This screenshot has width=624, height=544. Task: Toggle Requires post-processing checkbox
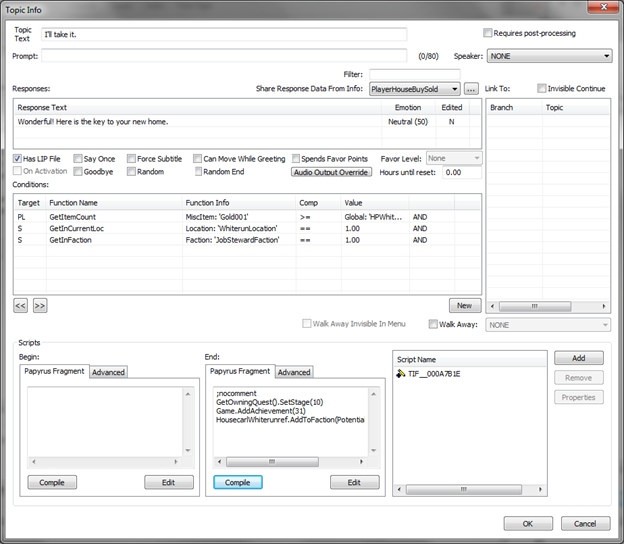(488, 33)
